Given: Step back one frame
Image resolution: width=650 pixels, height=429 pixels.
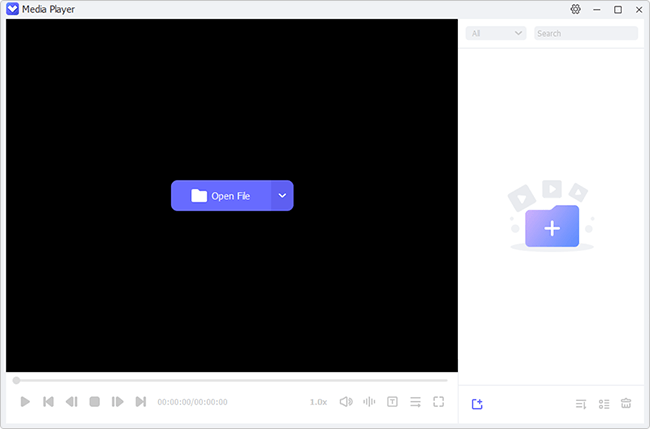Looking at the screenshot, I should coord(71,402).
